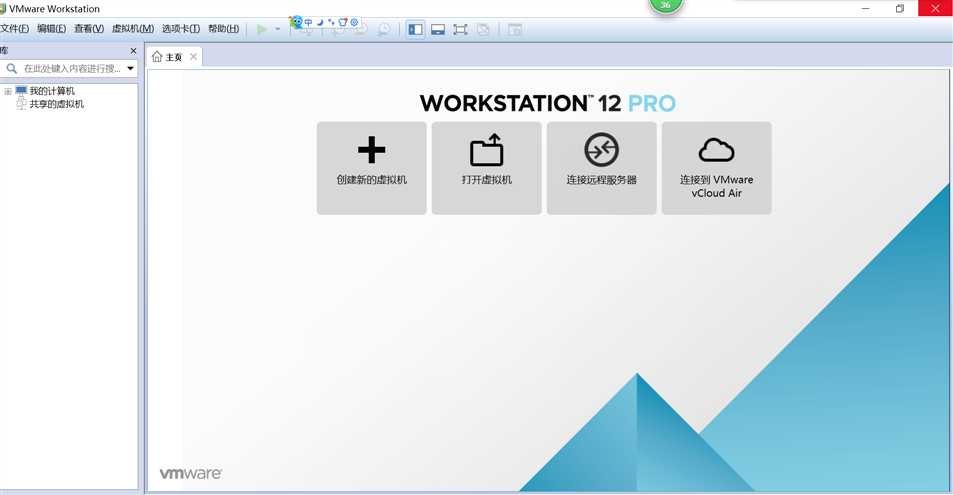This screenshot has height=495, width=953.
Task: Click the console view toolbar icon
Action: (515, 29)
